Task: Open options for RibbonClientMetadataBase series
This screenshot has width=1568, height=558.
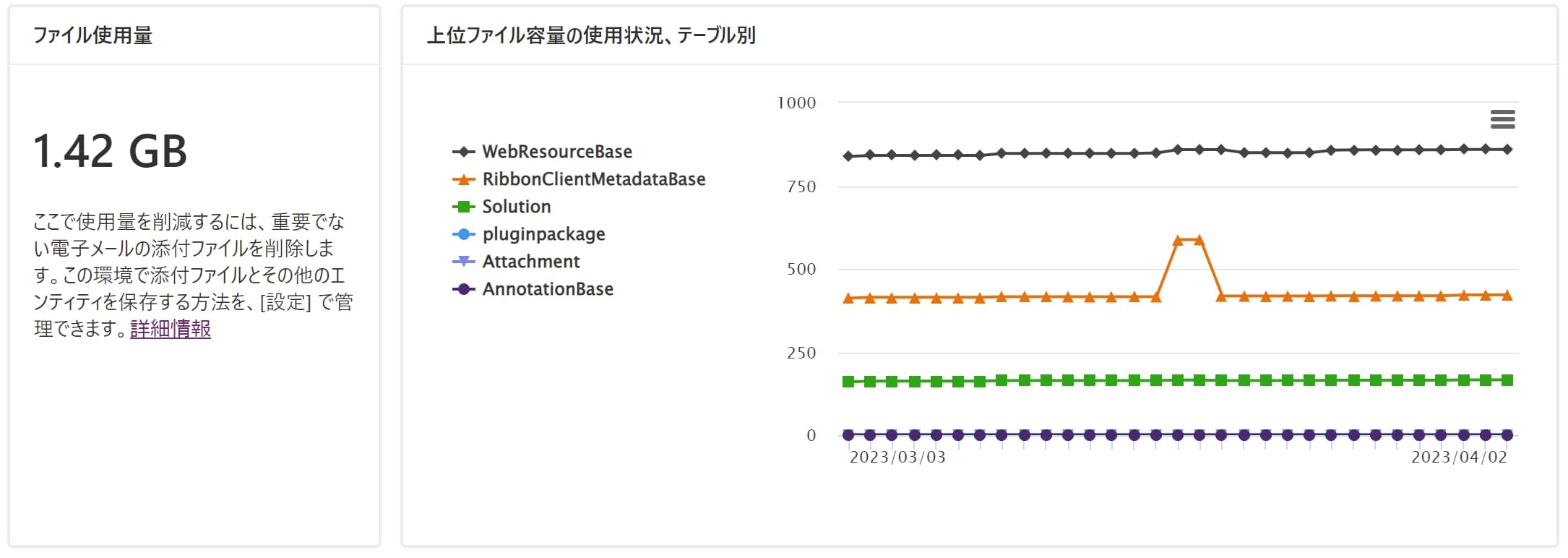Action: click(x=594, y=179)
